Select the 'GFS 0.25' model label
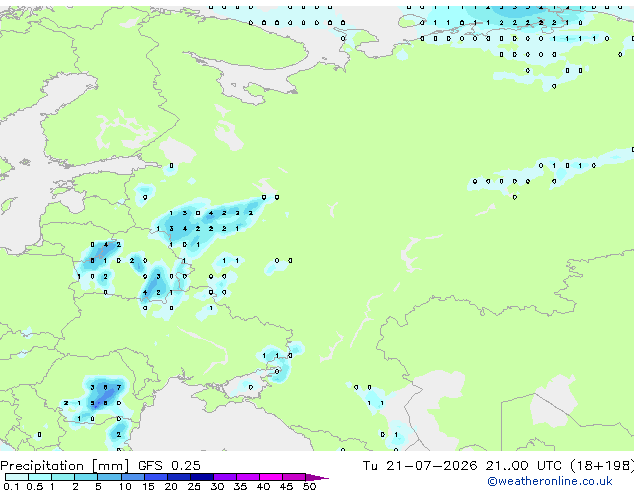 pos(169,465)
